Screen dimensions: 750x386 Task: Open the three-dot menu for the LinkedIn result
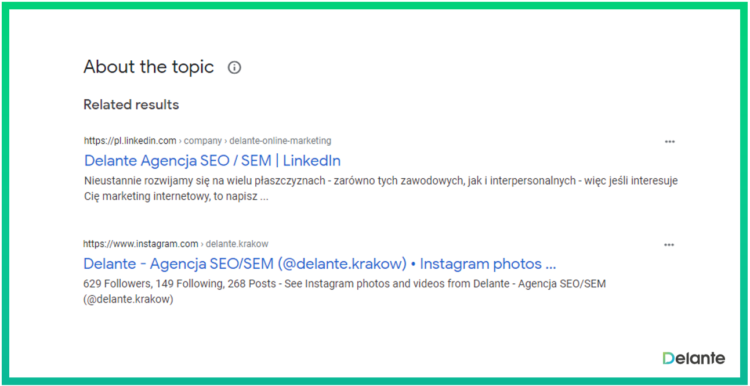click(669, 142)
